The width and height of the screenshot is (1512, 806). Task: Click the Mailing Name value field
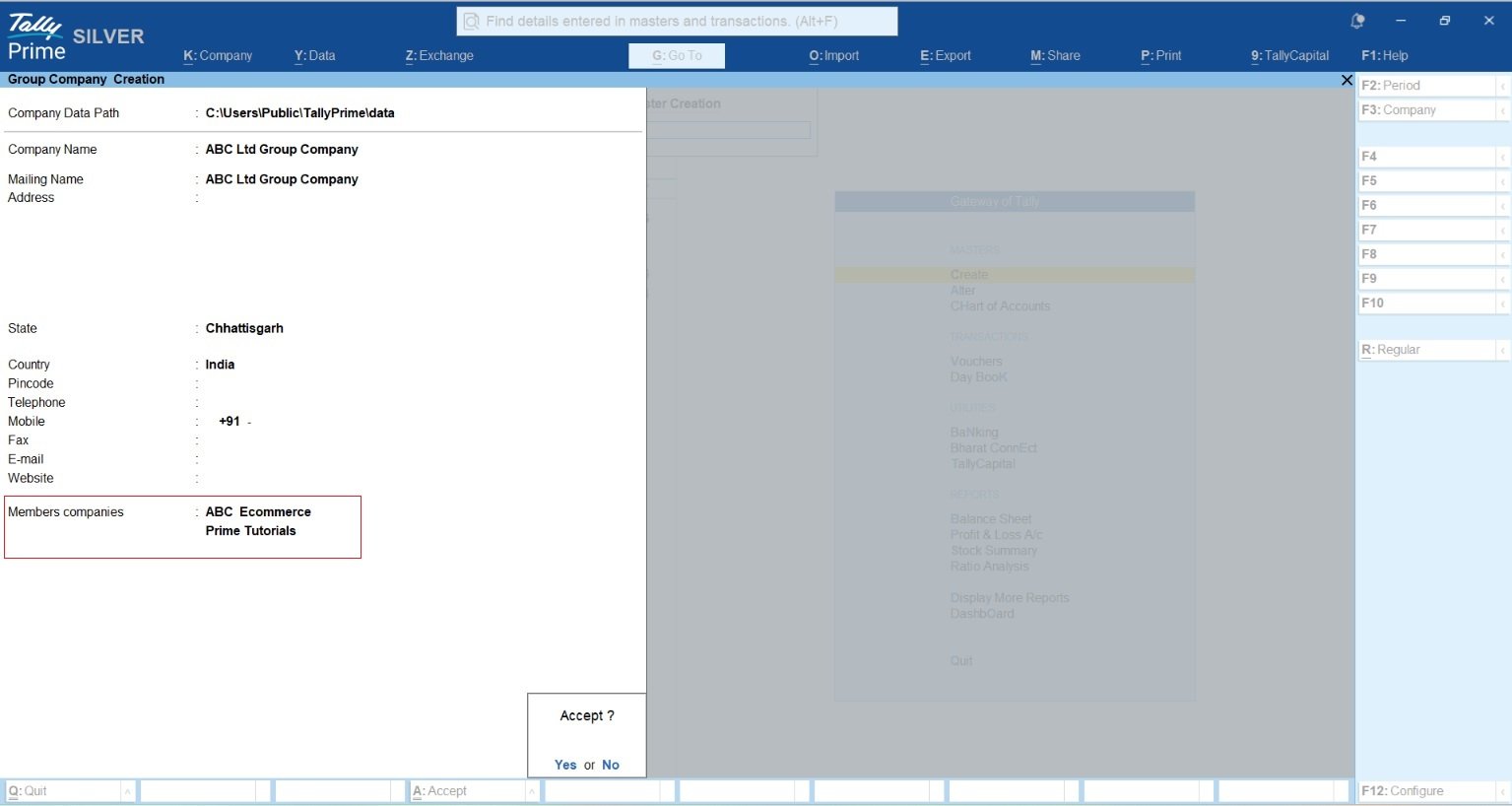(282, 179)
